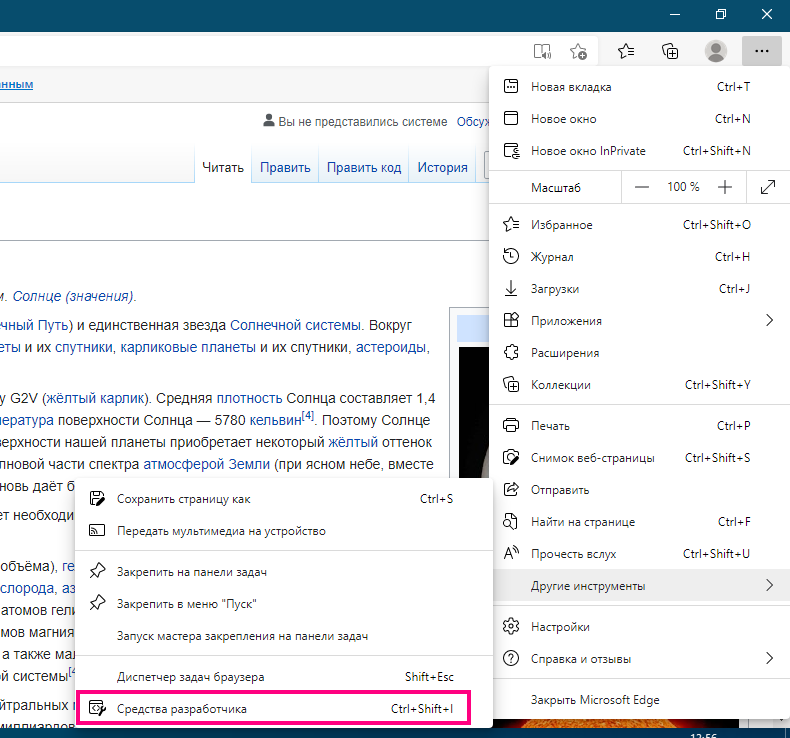The height and width of the screenshot is (738, 790).
Task: Choose Новое окно InPrivate menu item
Action: click(x=588, y=151)
